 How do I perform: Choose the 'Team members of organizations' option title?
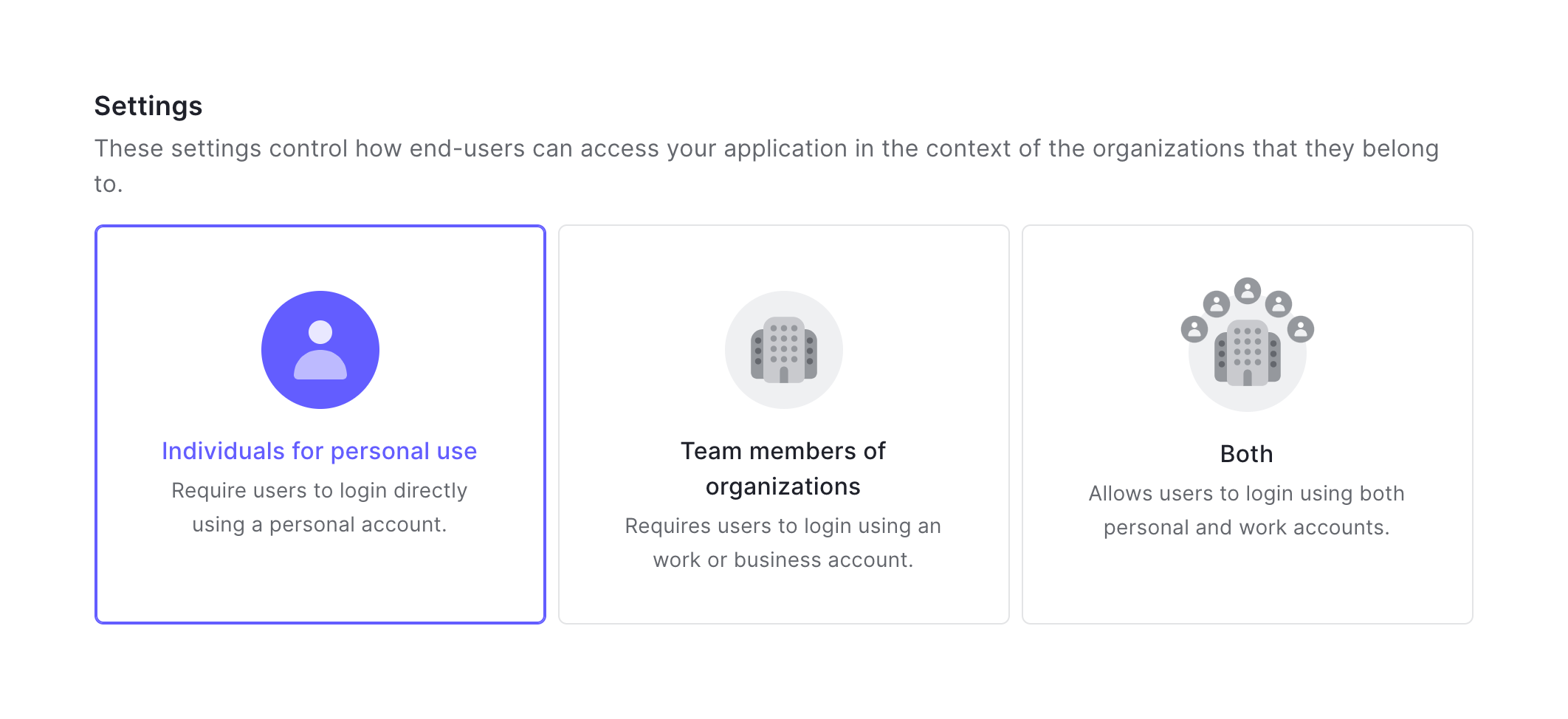(783, 451)
